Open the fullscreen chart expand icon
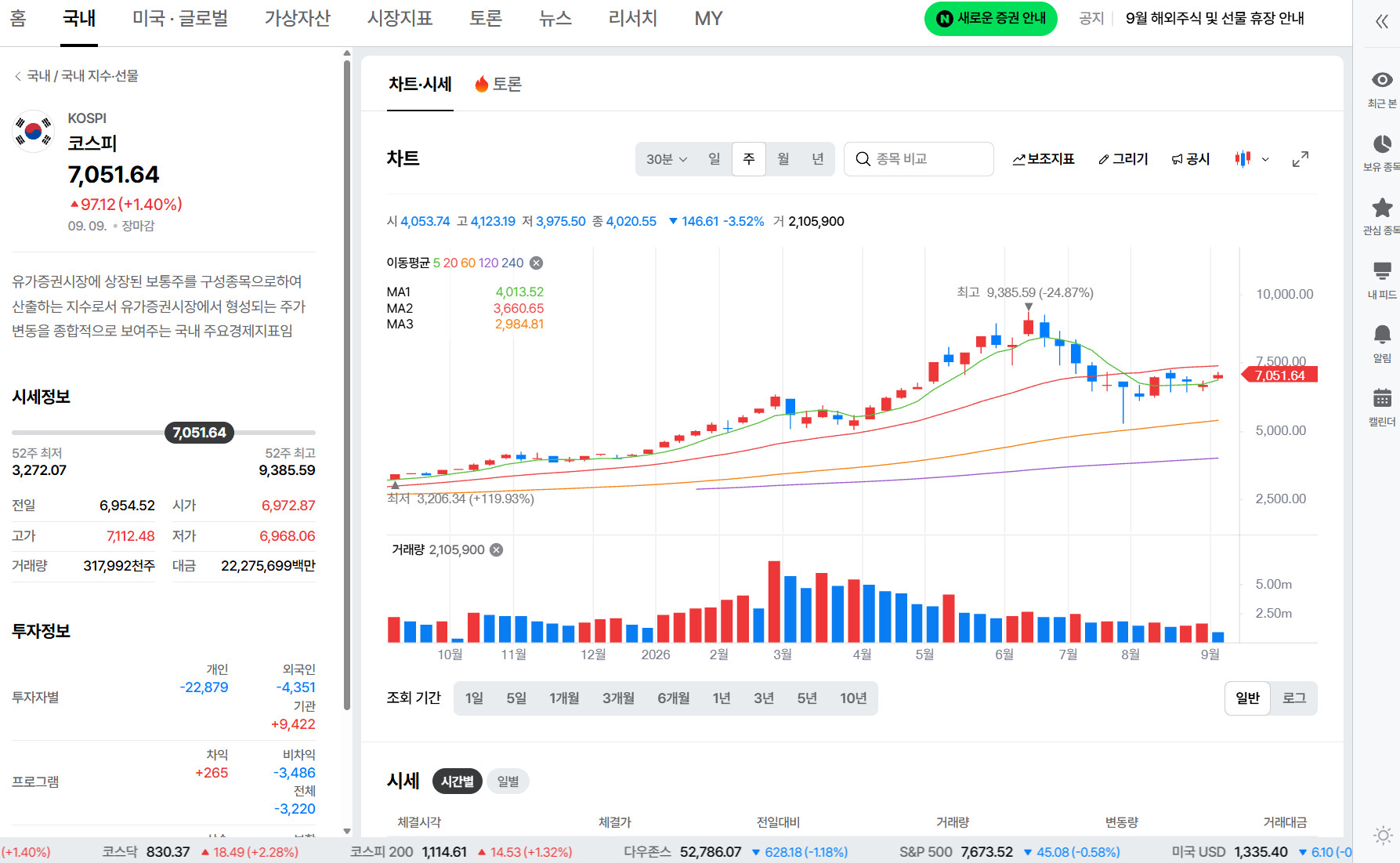Screen dimensions: 1400x863 click(1301, 159)
